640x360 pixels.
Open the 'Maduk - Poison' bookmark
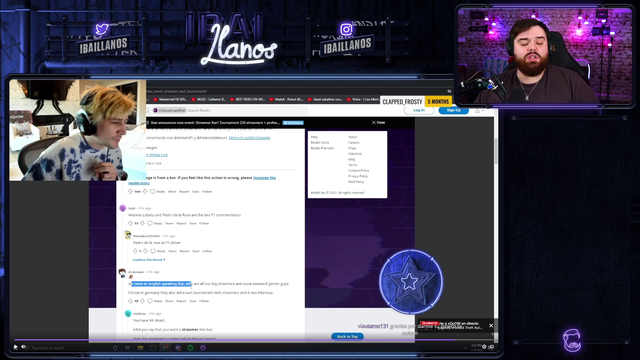click(x=286, y=99)
